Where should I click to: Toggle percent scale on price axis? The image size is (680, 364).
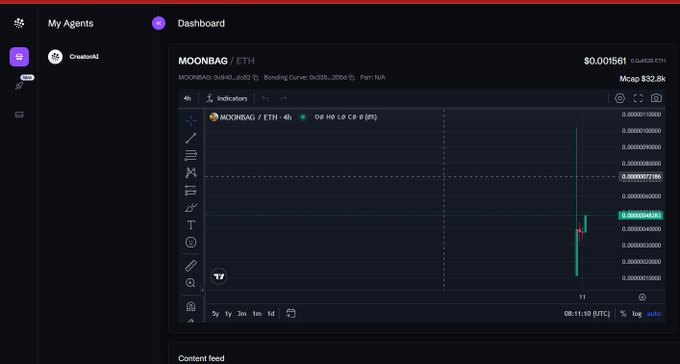(x=623, y=314)
